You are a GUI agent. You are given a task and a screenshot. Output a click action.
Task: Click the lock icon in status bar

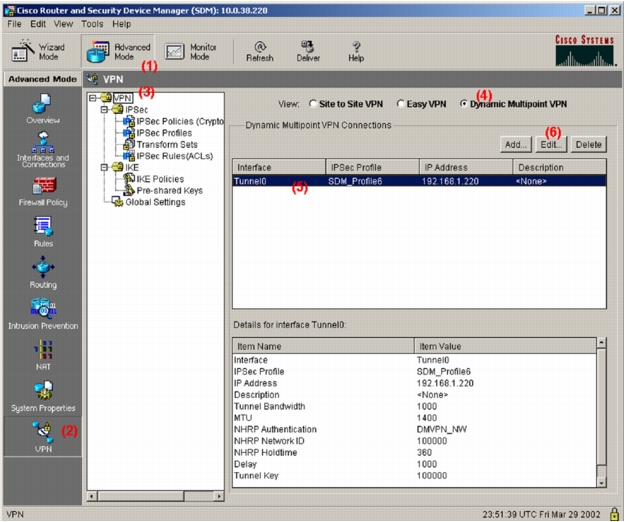614,514
